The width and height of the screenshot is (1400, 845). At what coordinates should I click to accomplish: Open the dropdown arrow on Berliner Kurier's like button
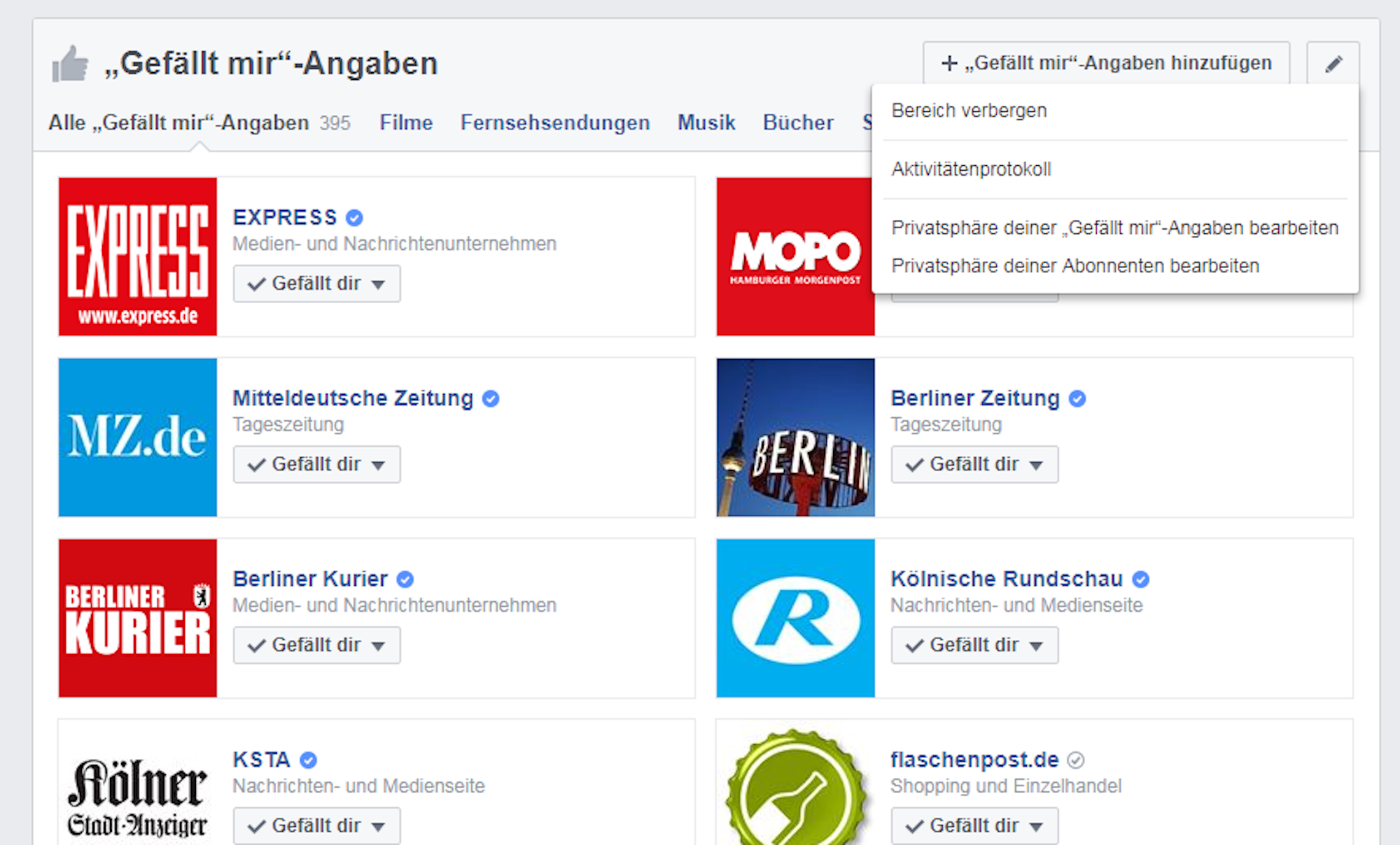(x=378, y=645)
